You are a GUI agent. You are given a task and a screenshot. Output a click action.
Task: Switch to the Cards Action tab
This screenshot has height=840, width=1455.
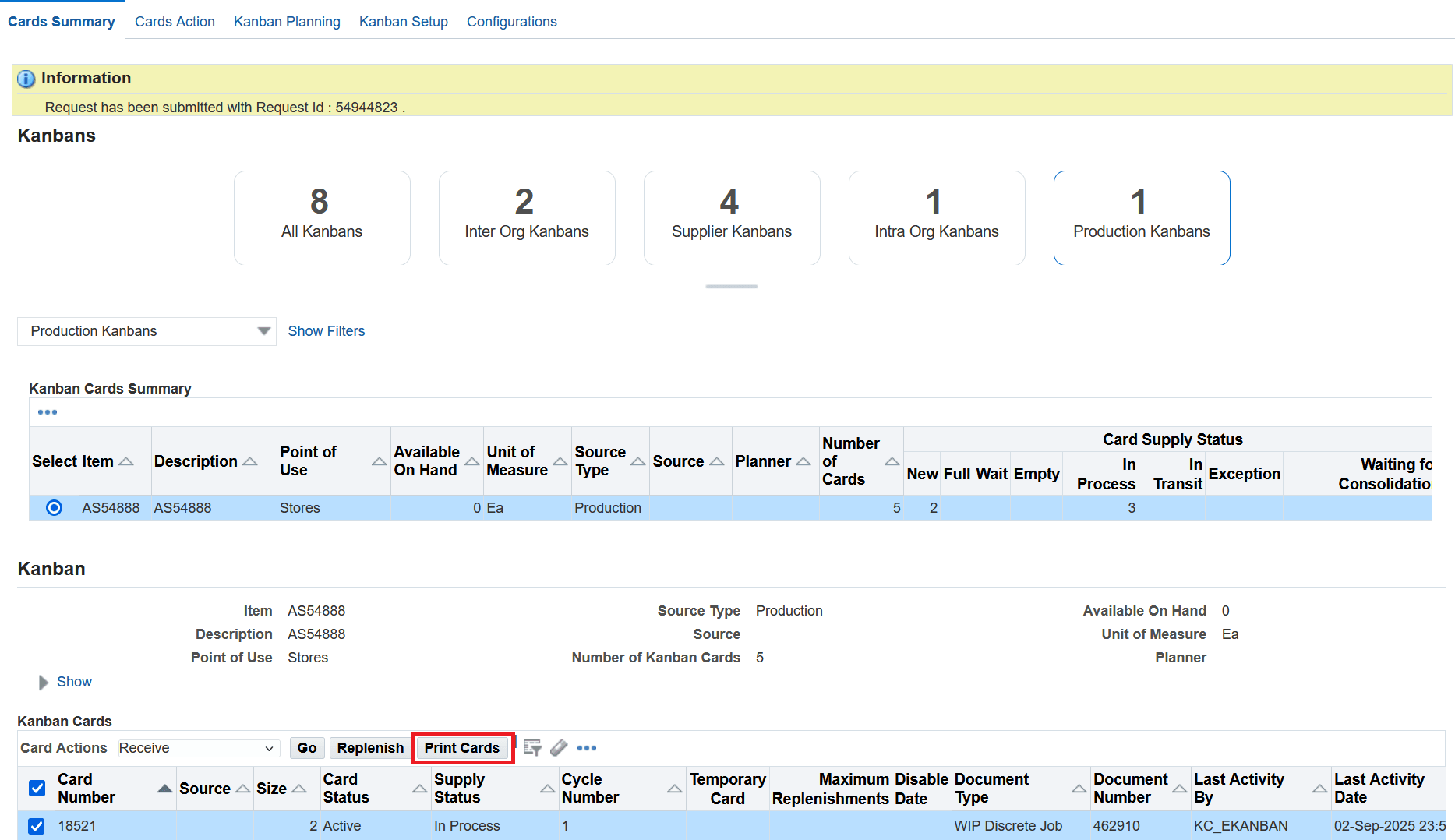(175, 22)
